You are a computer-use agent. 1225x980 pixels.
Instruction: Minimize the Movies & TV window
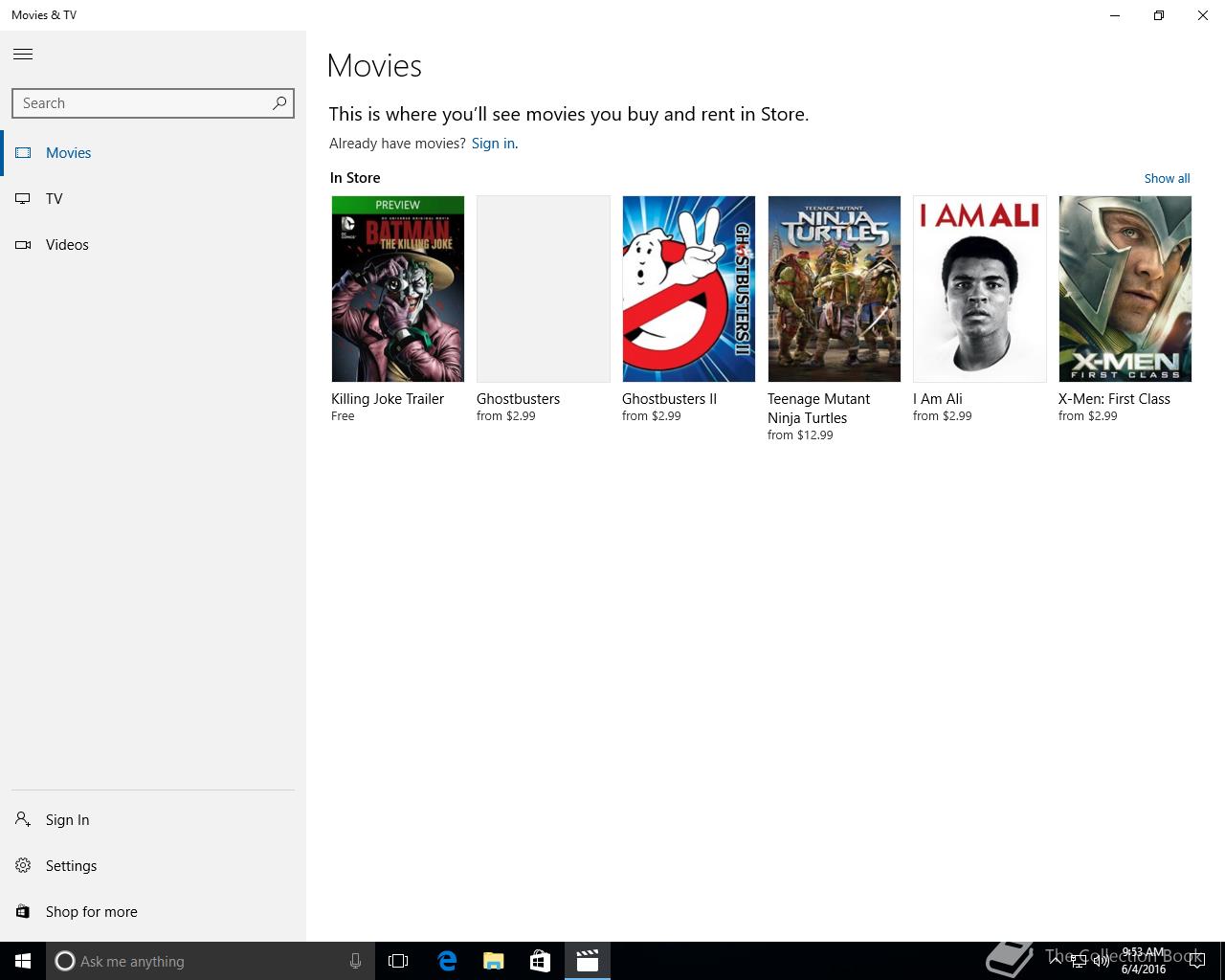pos(1115,15)
